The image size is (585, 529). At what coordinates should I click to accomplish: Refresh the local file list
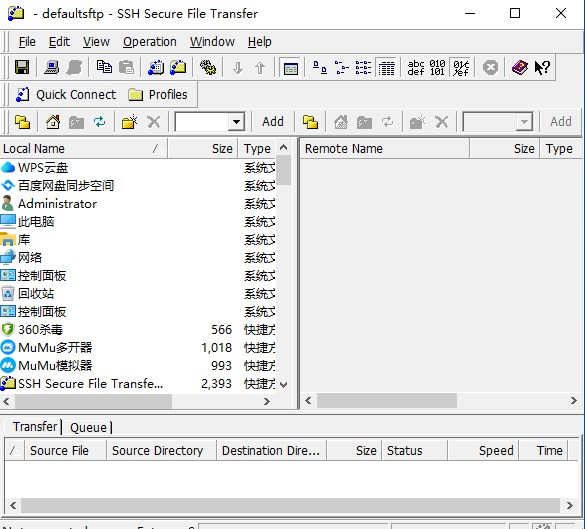point(99,122)
